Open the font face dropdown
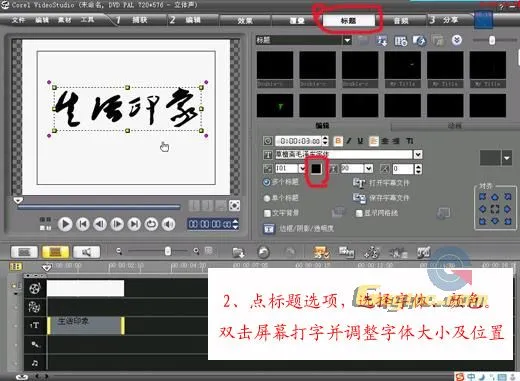Image resolution: width=520 pixels, height=381 pixels. (418, 154)
